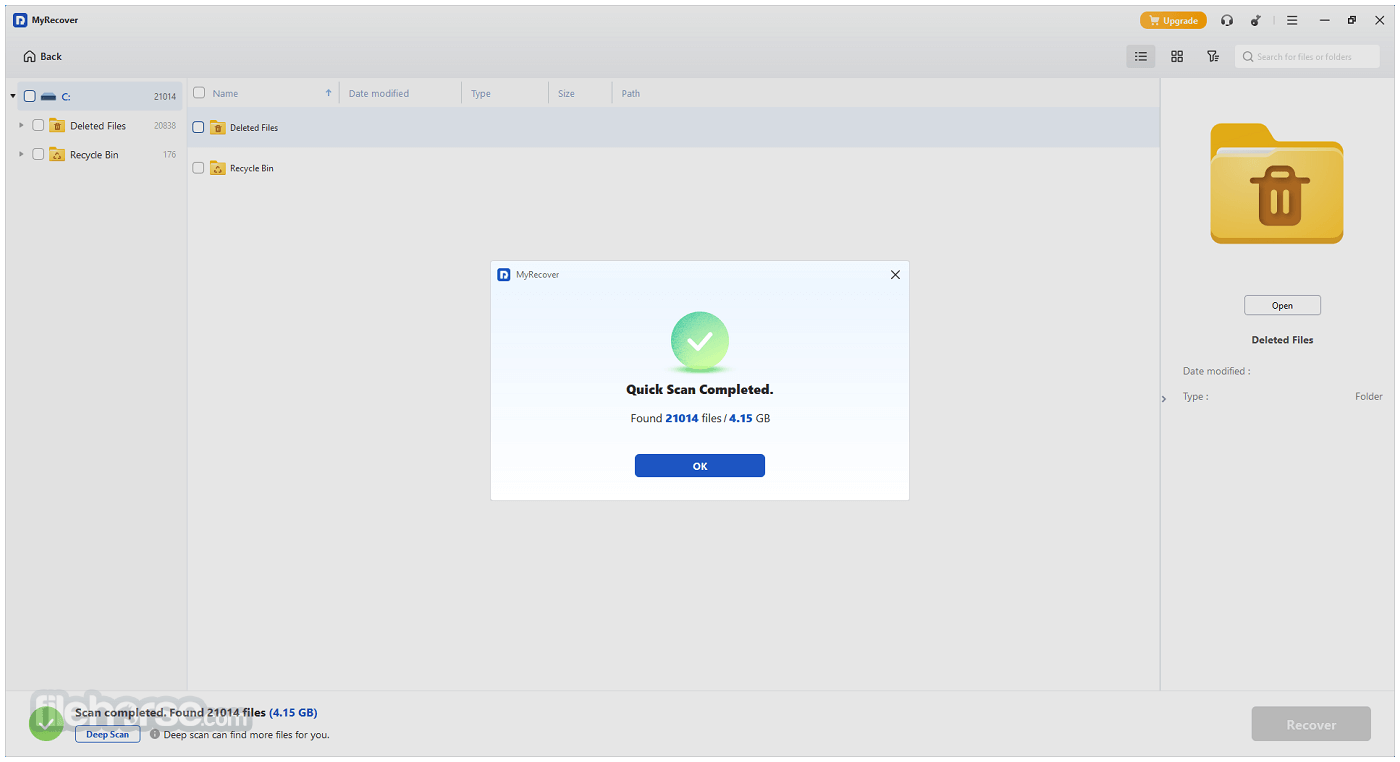Click the green scan-completed checkmark in status bar
Image resolution: width=1400 pixels, height=762 pixels.
point(46,723)
